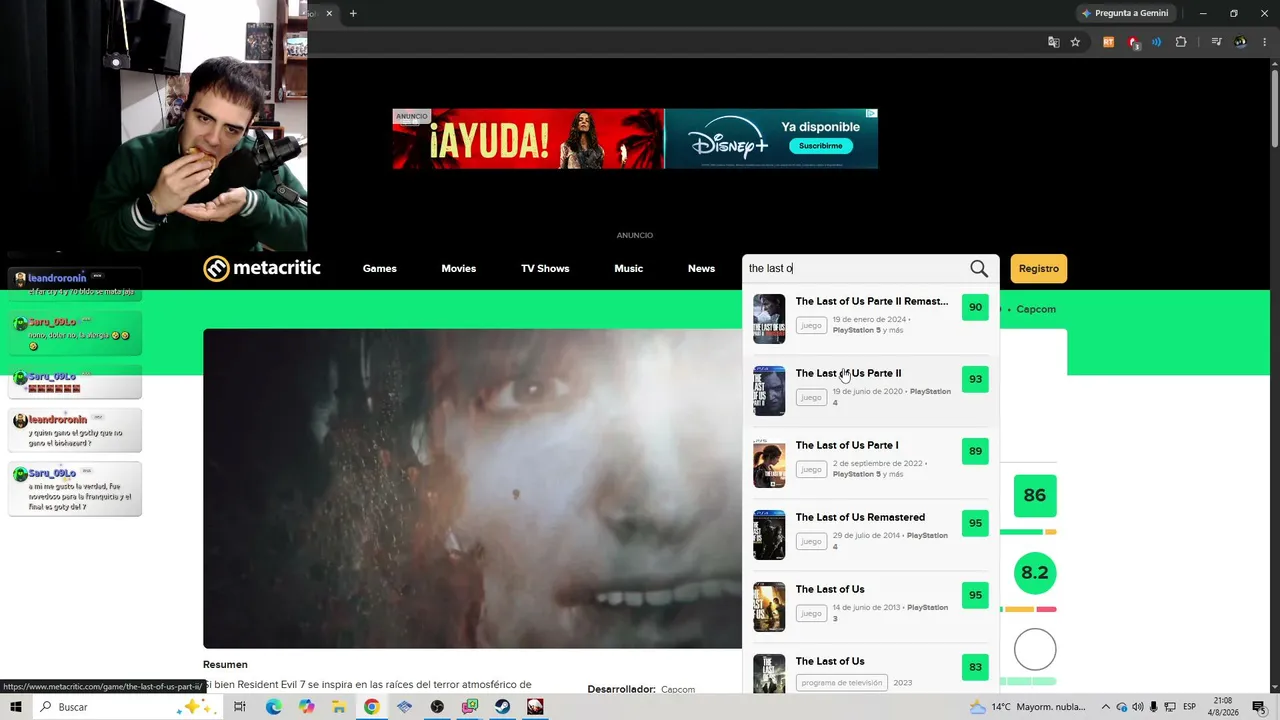
Task: Open the media control icon
Action: point(1216,42)
